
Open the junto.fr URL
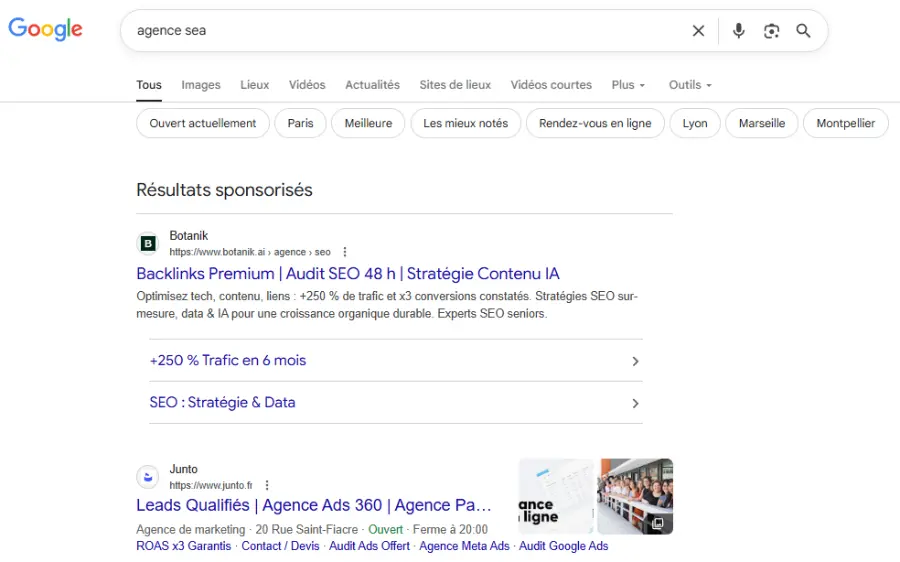pos(211,486)
